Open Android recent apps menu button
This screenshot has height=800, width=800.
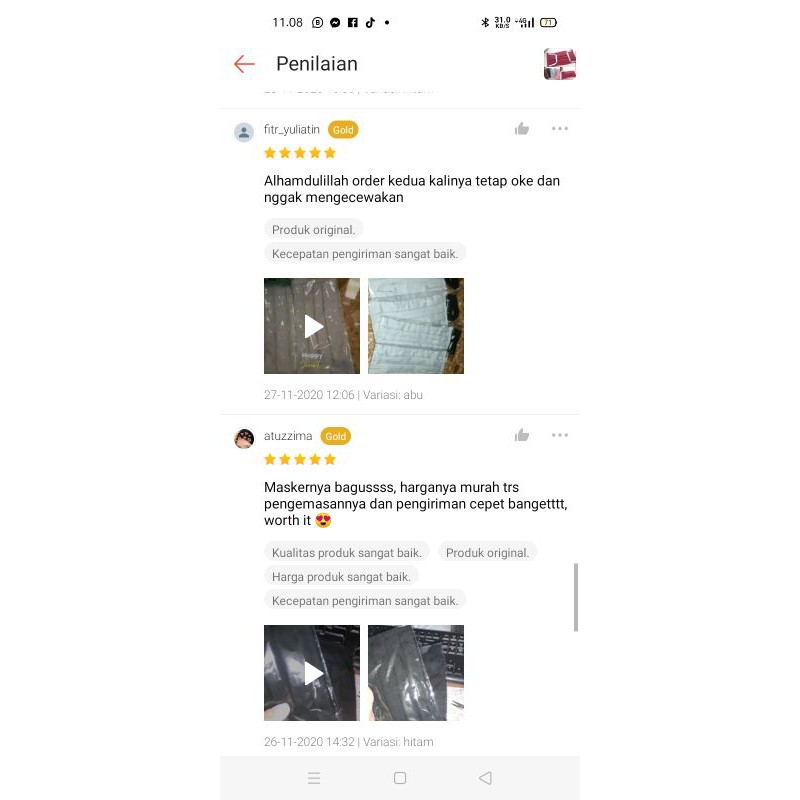314,778
